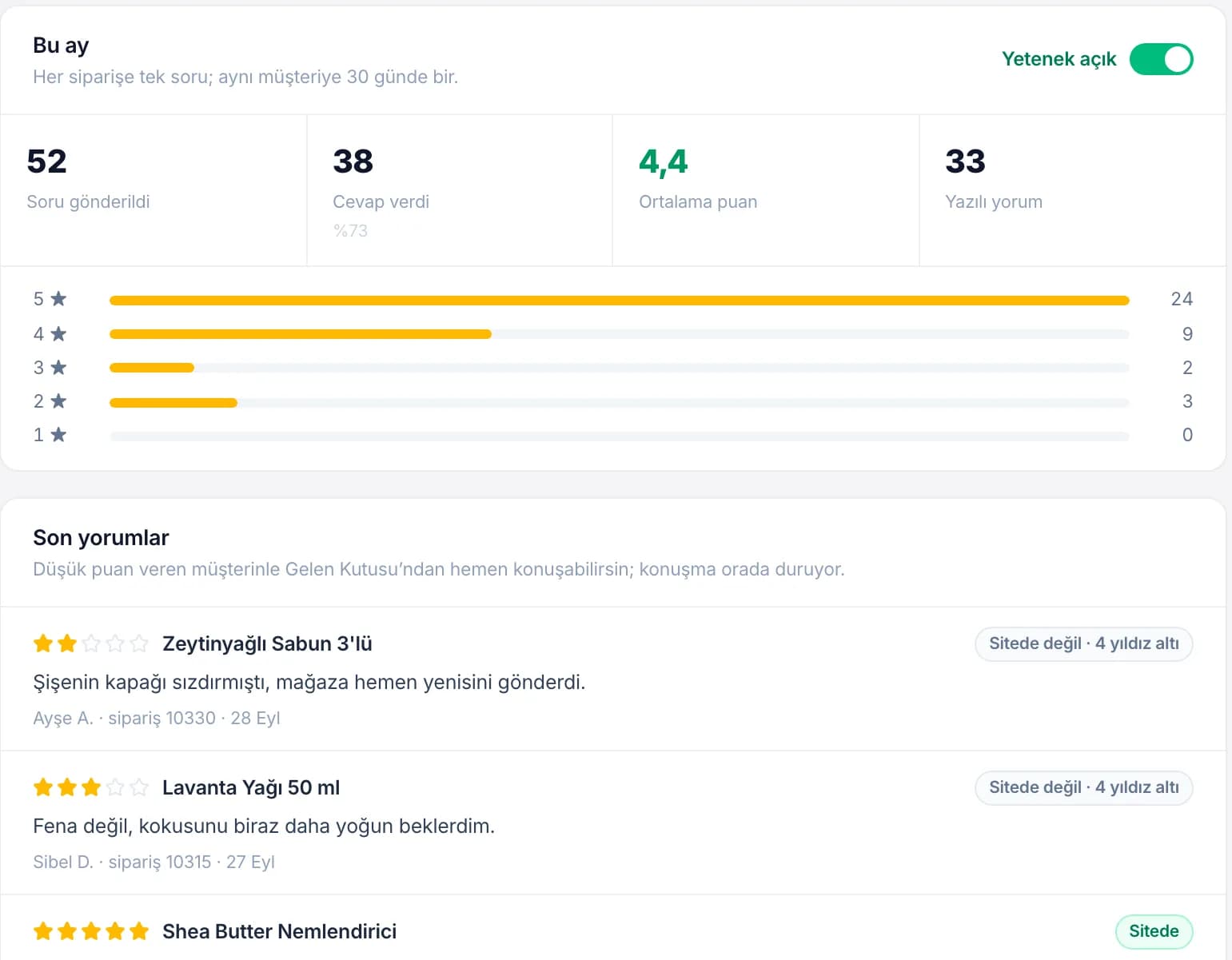Click the 4-star rating progress bar
The height and width of the screenshot is (960, 1232).
point(620,334)
